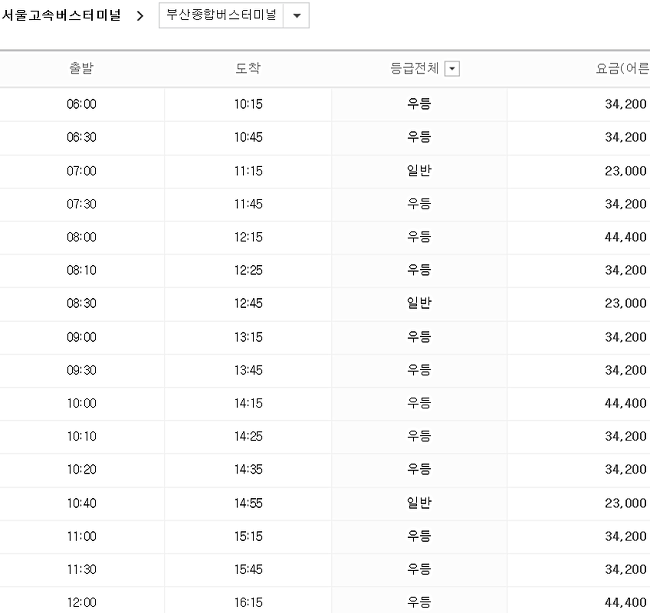
Task: Select the 12:00 departure time
Action: tap(81, 603)
